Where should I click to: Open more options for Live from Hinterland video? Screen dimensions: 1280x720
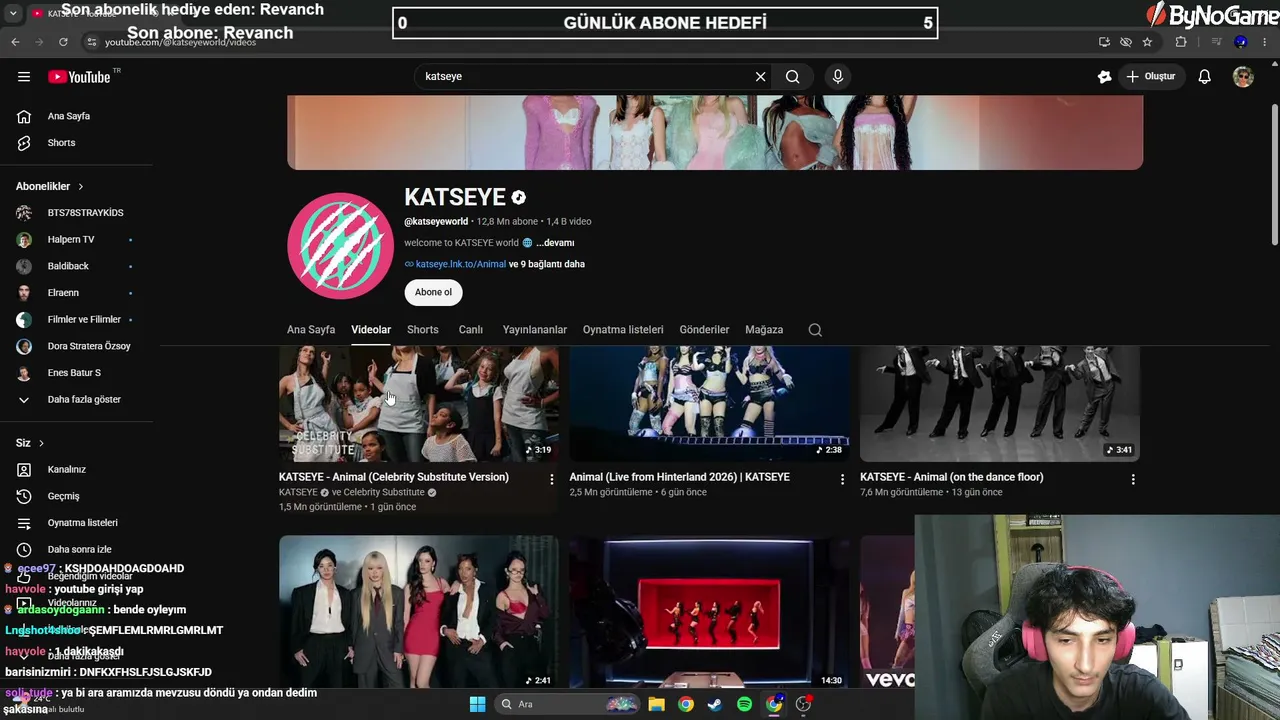pyautogui.click(x=842, y=480)
